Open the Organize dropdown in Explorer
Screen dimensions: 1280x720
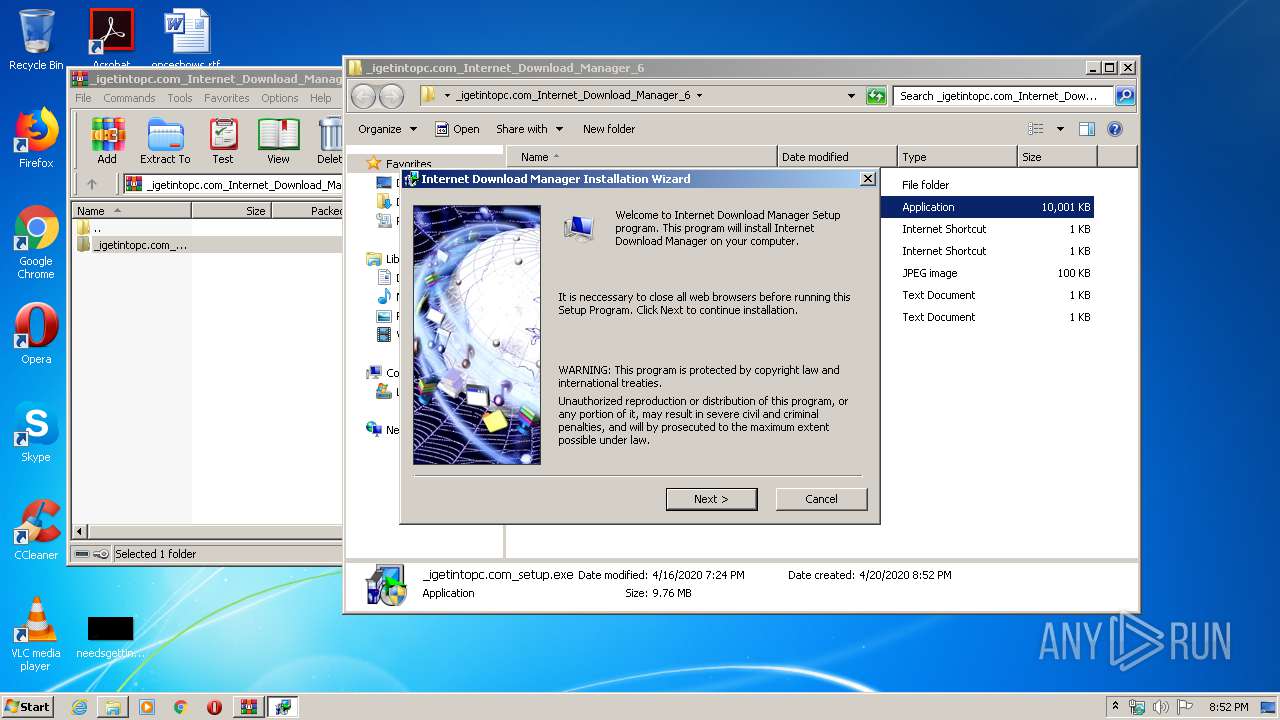coord(387,129)
